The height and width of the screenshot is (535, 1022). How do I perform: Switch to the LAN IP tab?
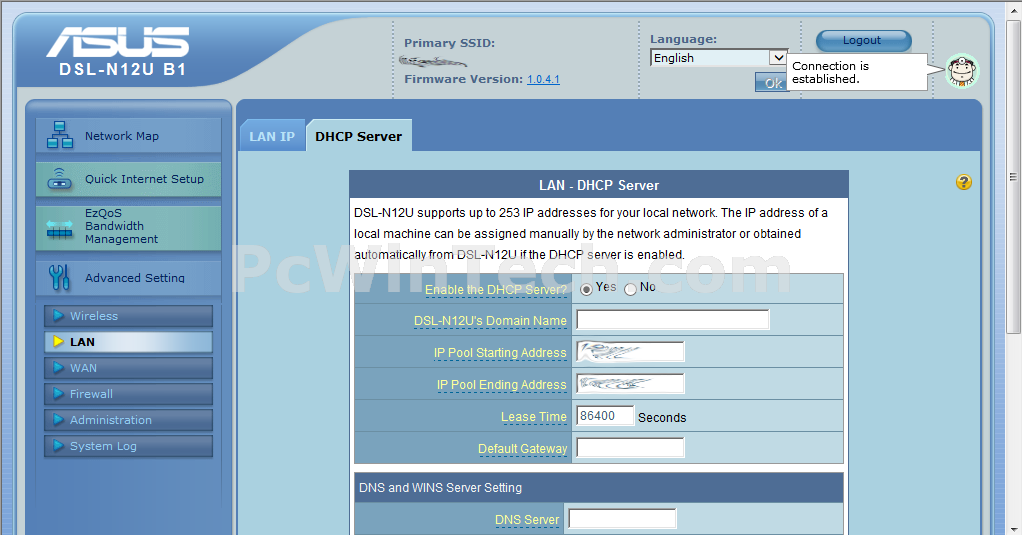pos(272,136)
